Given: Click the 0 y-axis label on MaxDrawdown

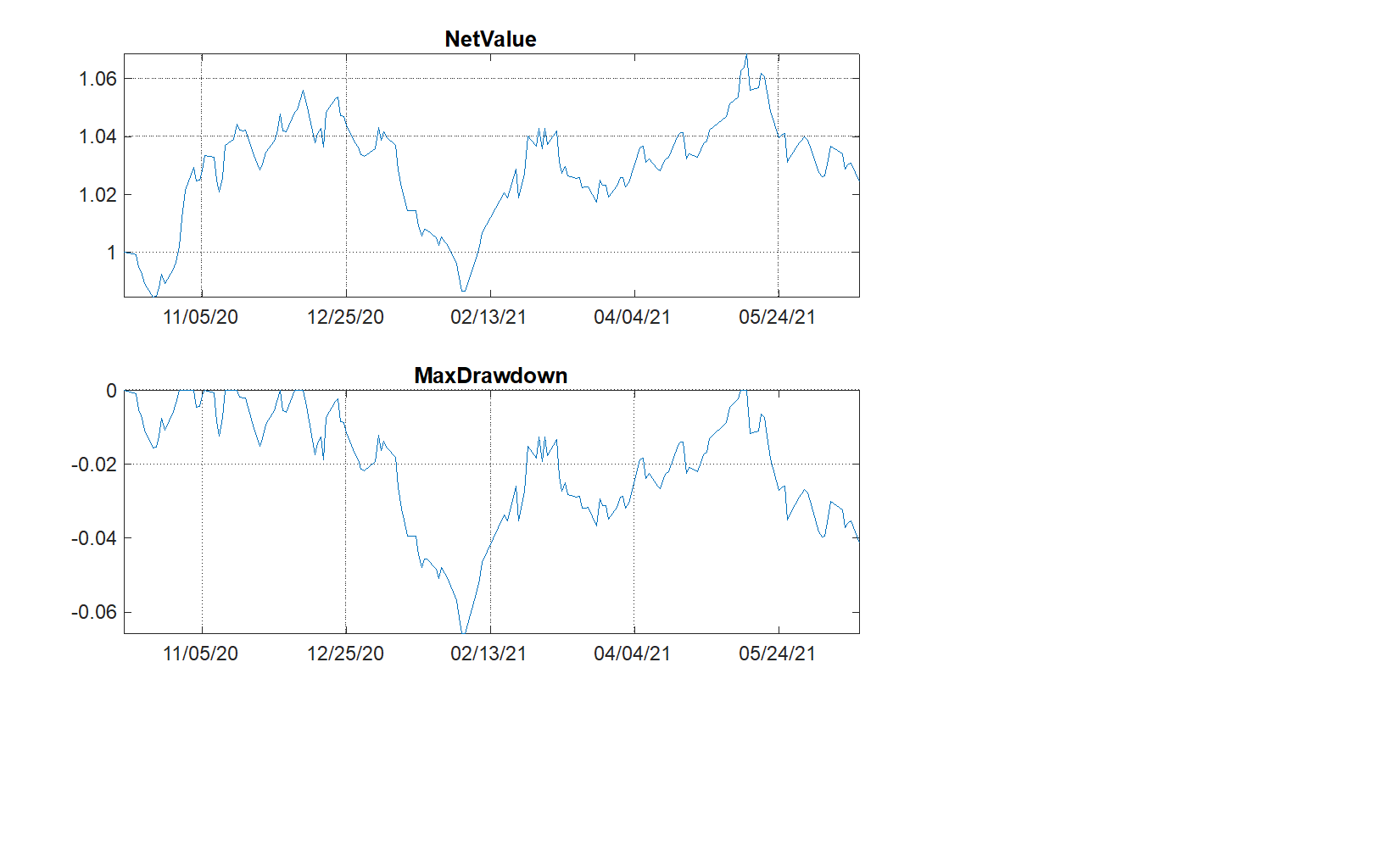Looking at the screenshot, I should (x=111, y=391).
